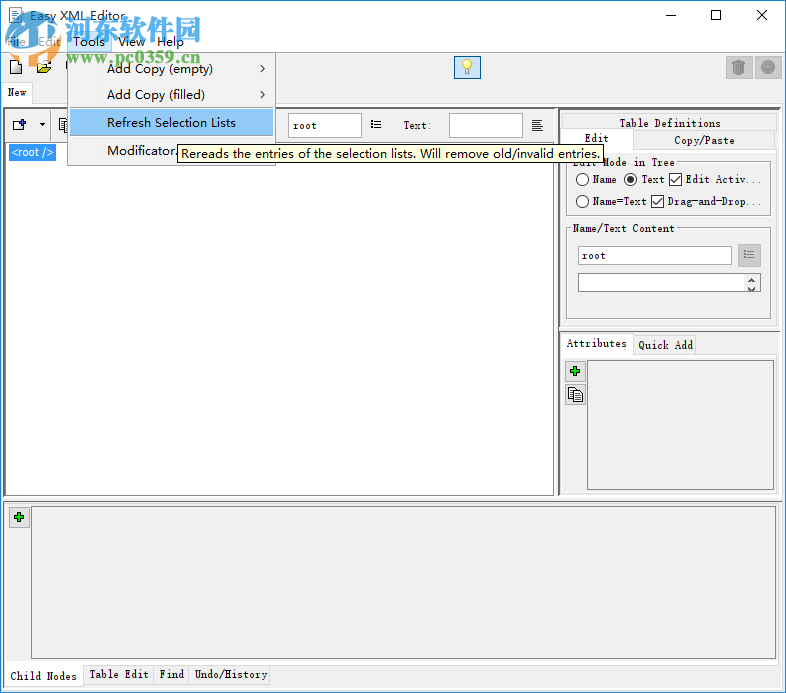Click the round minus remove icon
786x693 pixels.
pos(768,67)
